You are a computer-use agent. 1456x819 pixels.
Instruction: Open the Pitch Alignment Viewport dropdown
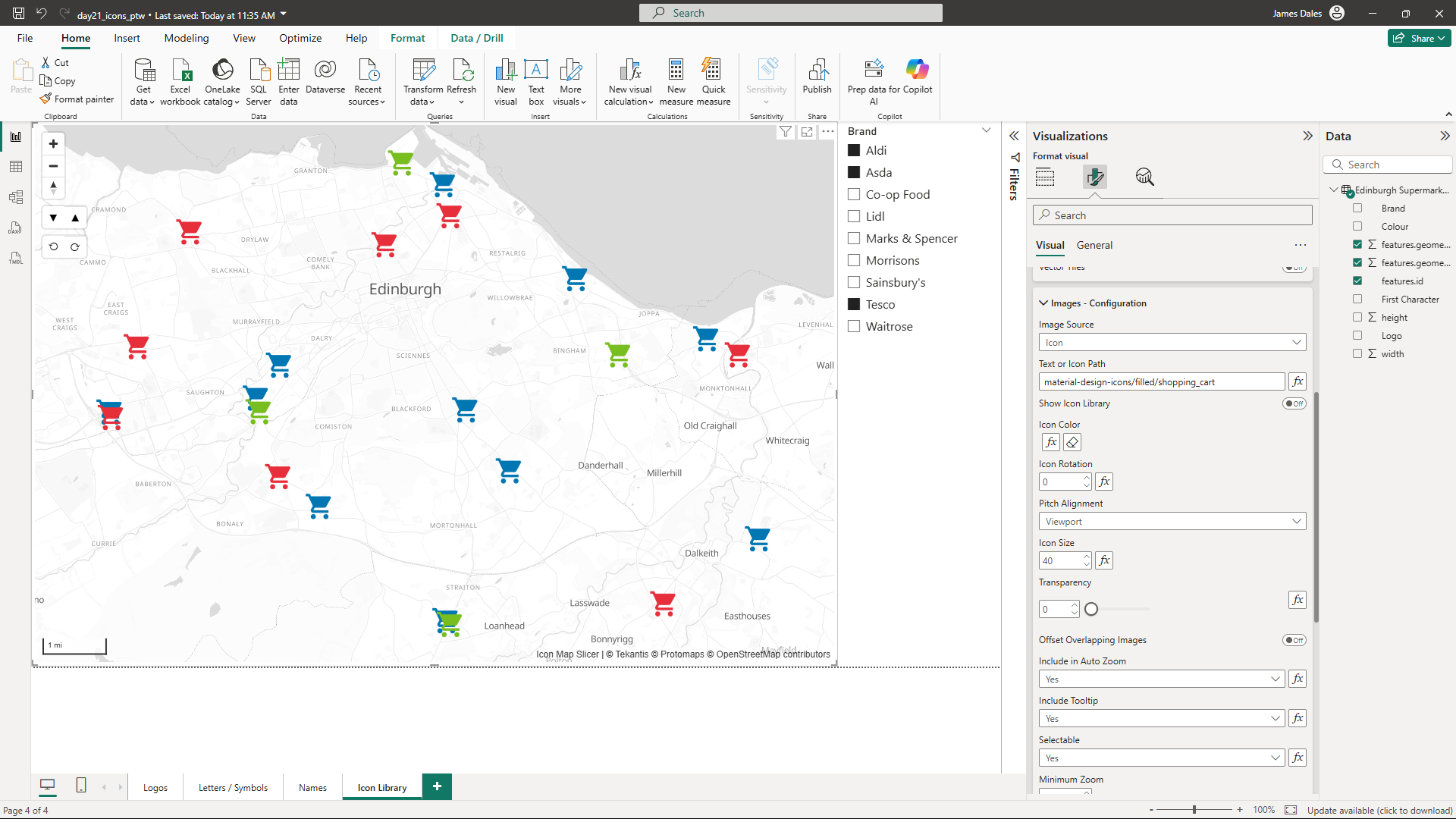click(x=1172, y=522)
